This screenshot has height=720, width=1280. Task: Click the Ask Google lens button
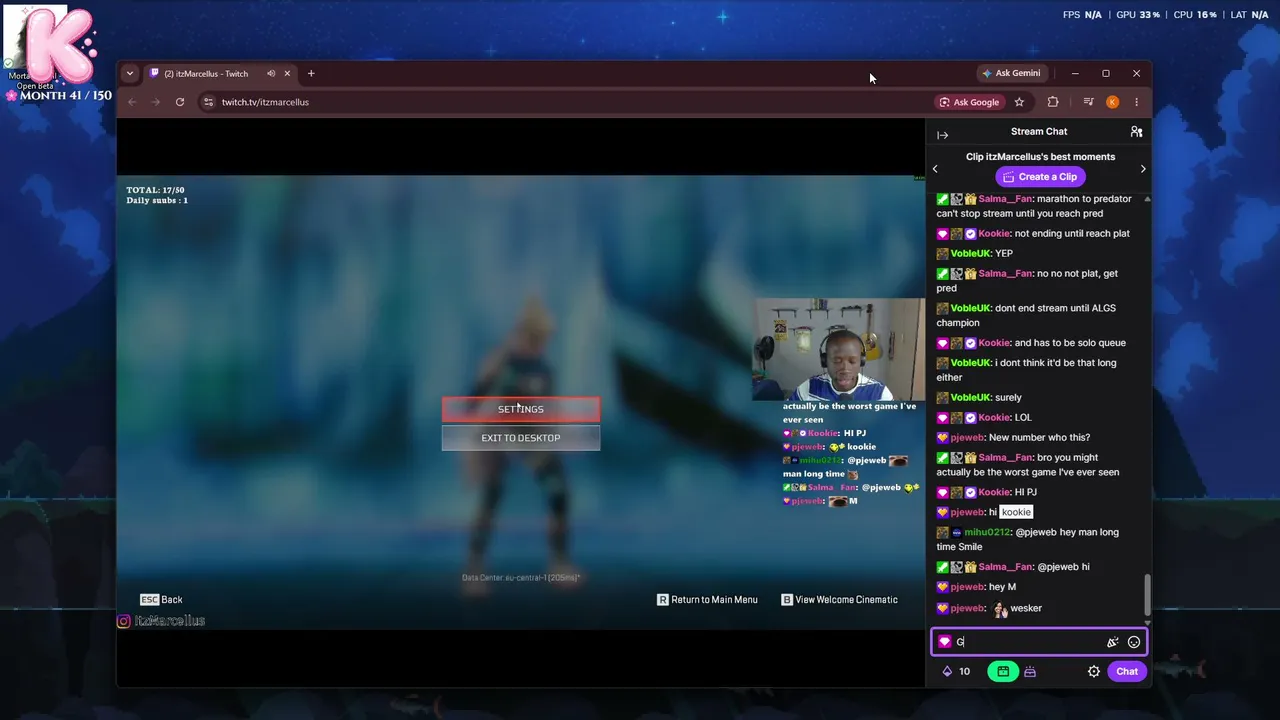(x=969, y=102)
